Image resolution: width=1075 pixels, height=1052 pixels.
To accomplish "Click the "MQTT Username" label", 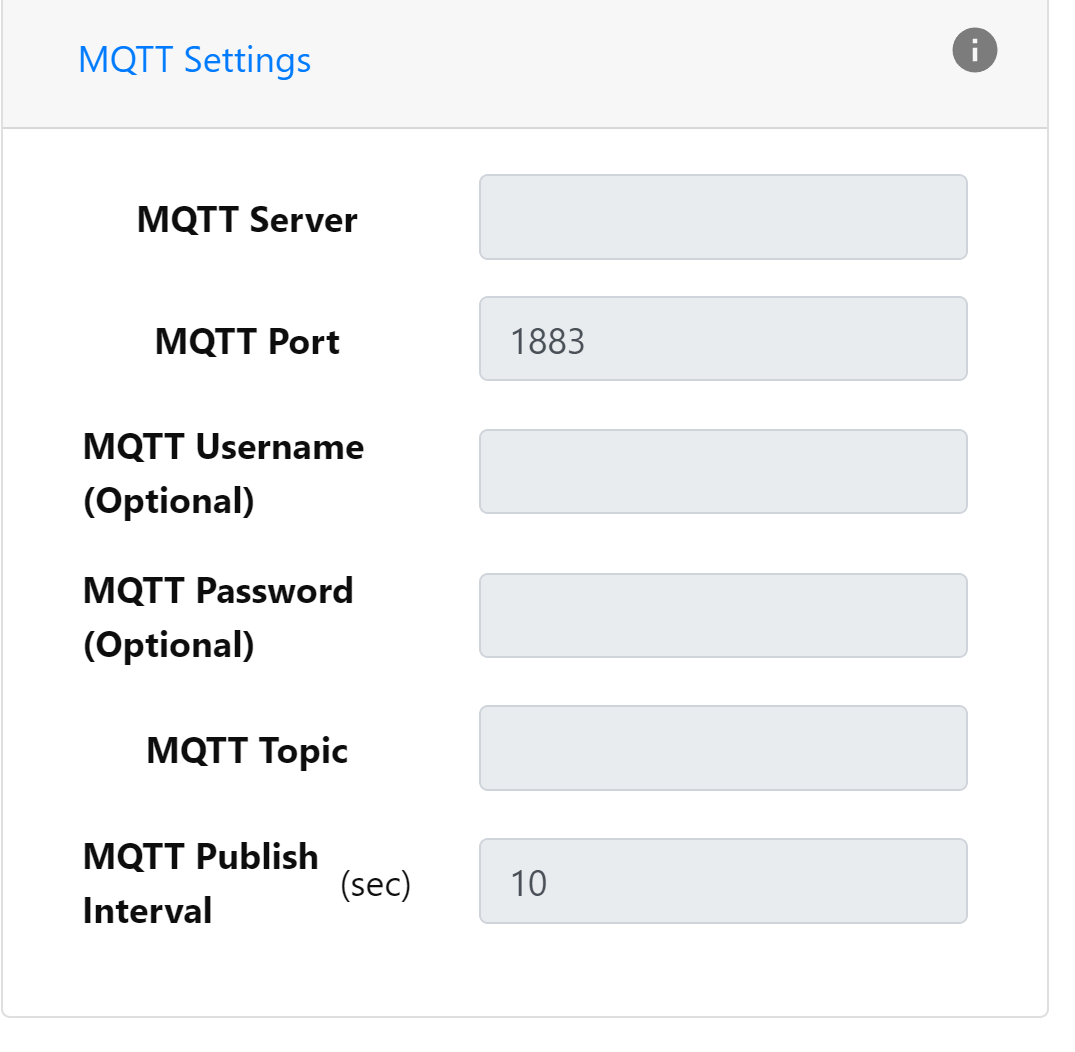I will [223, 447].
